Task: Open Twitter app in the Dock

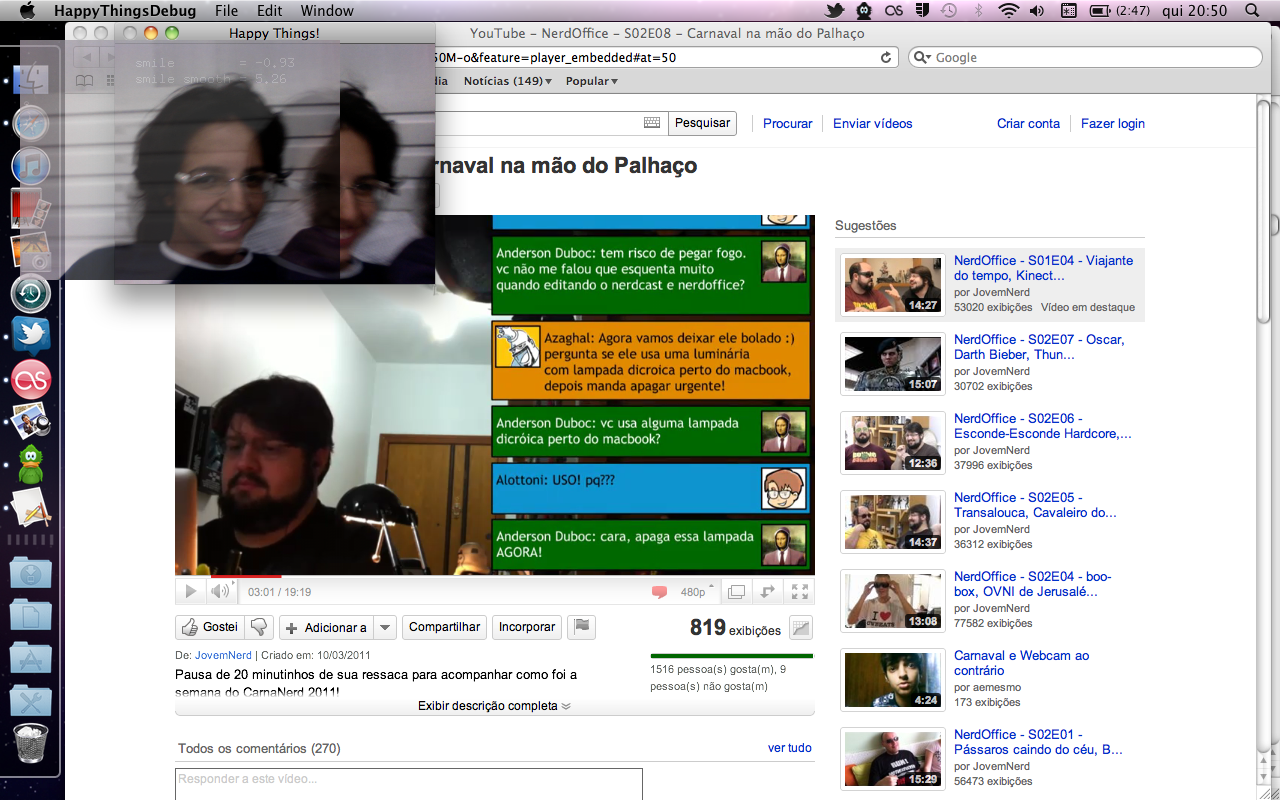Action: [x=31, y=337]
